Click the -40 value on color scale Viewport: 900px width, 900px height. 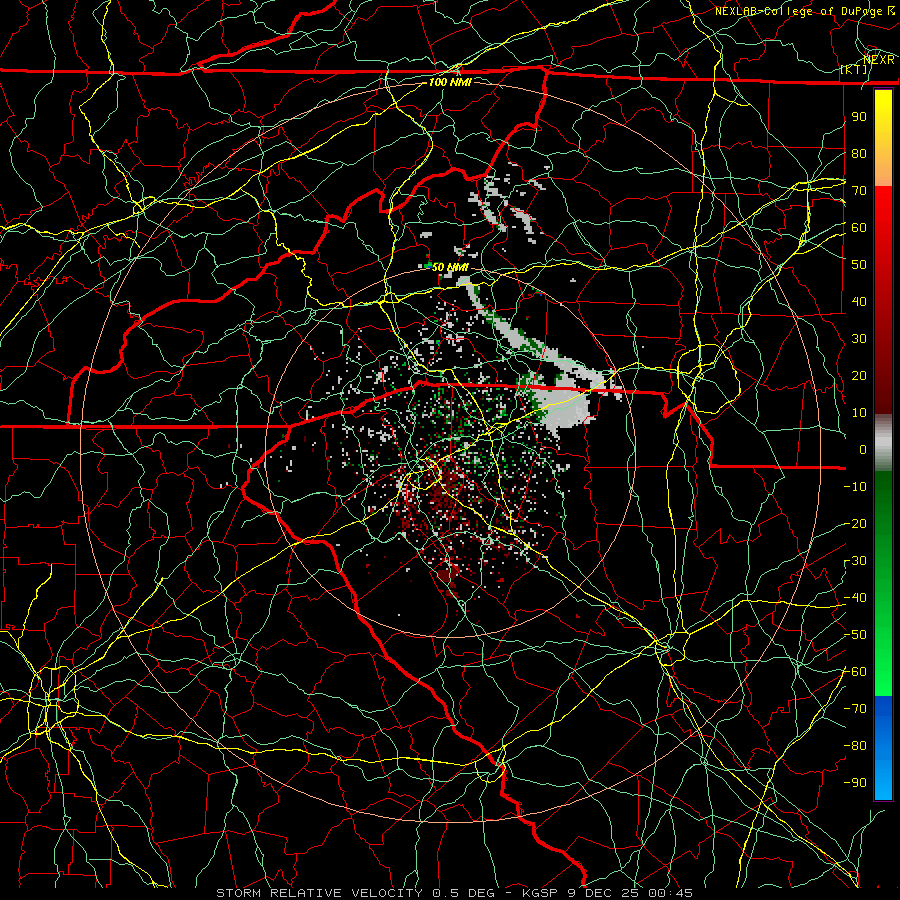point(855,598)
